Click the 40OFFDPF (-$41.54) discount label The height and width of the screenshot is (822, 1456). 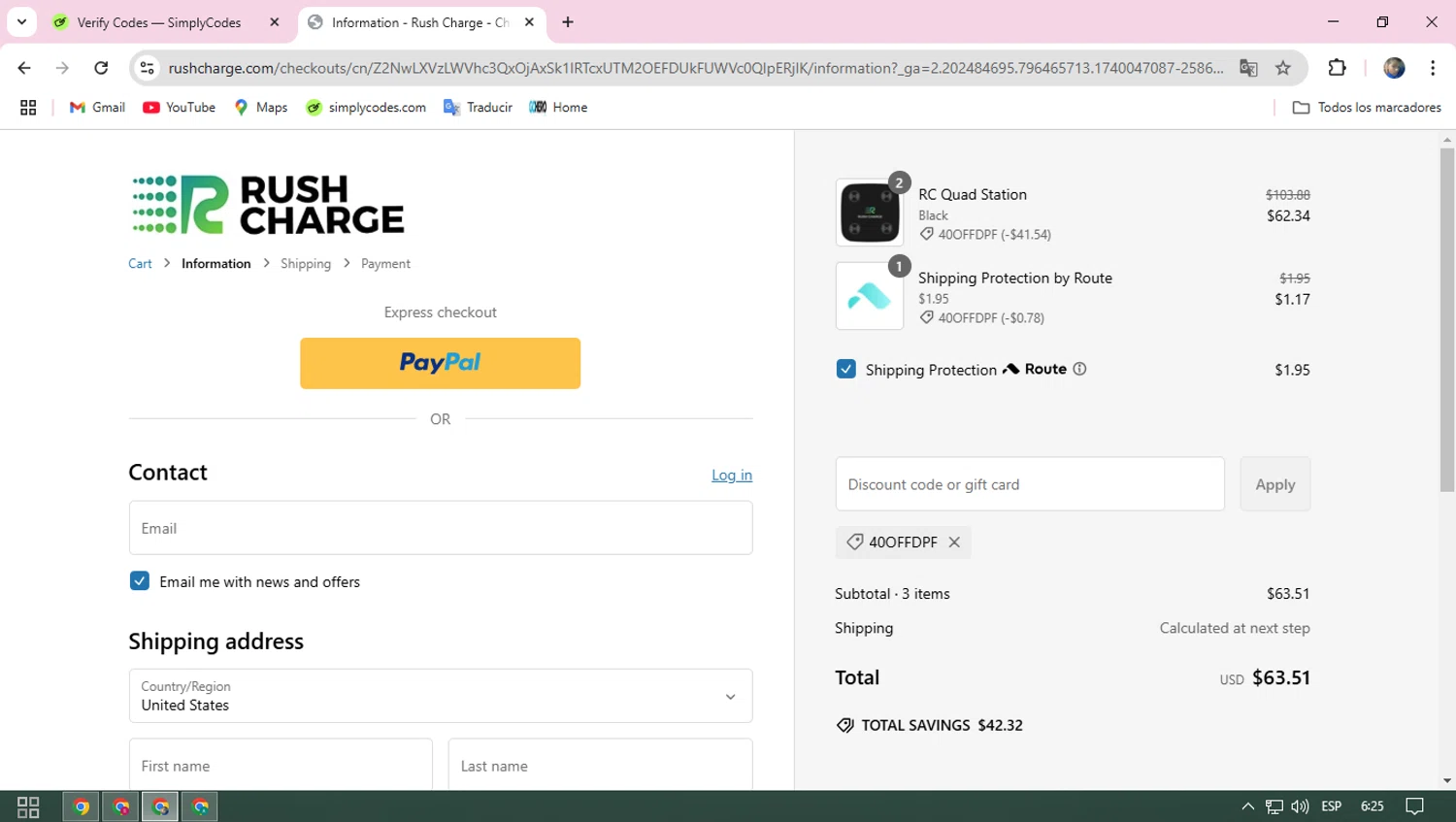(x=994, y=235)
